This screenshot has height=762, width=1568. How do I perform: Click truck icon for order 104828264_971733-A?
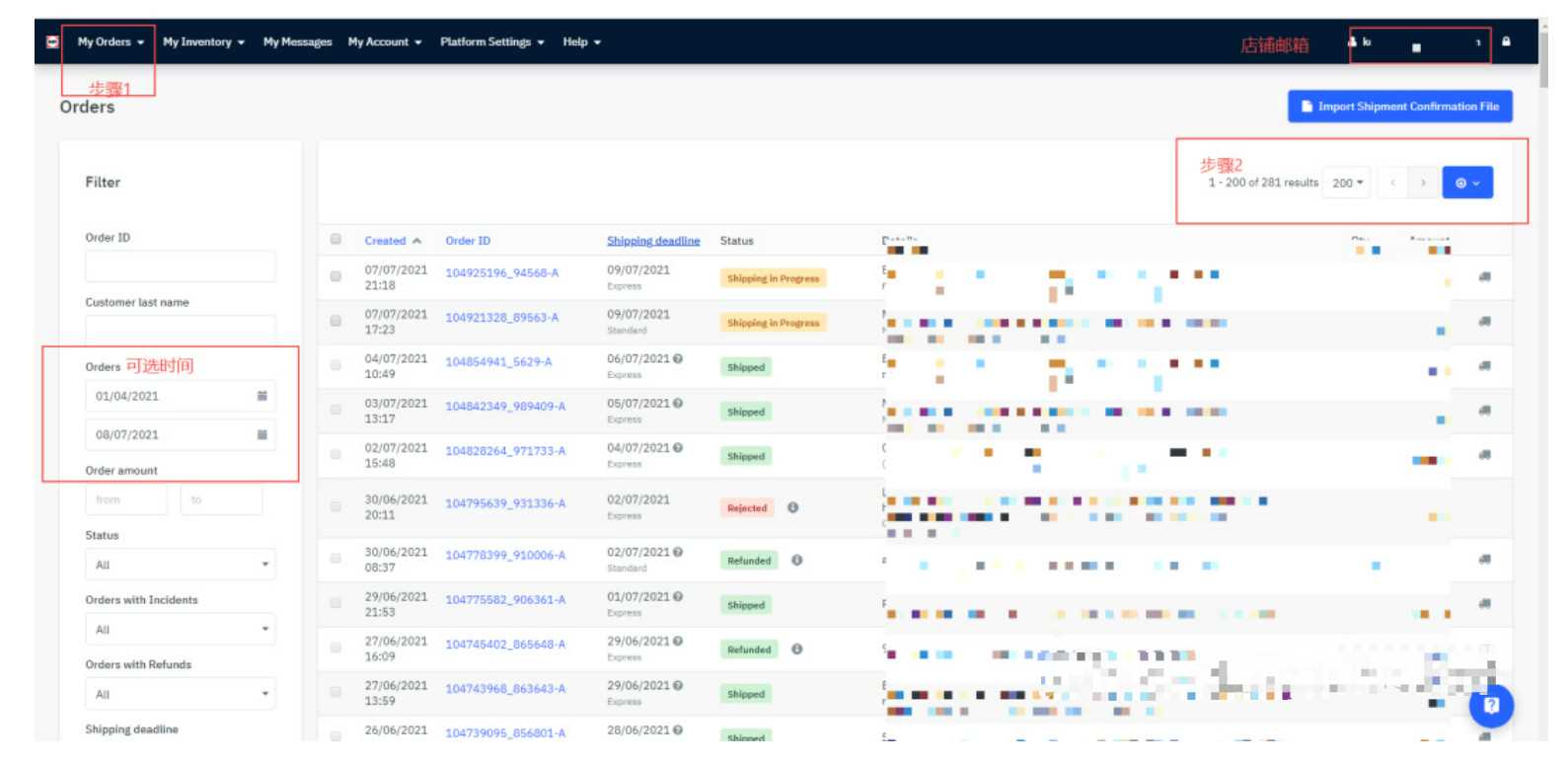click(1484, 454)
